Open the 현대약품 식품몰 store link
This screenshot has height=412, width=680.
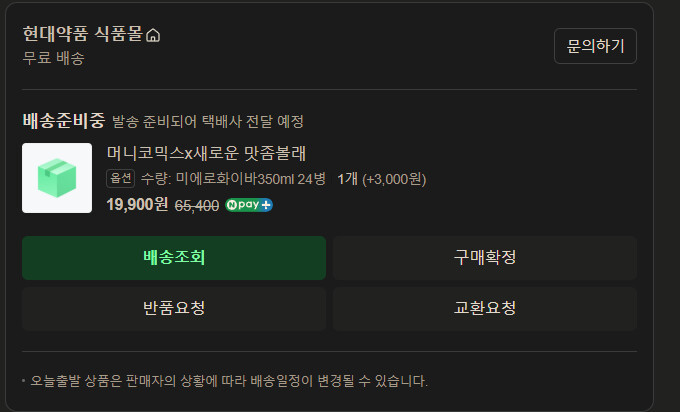82,34
